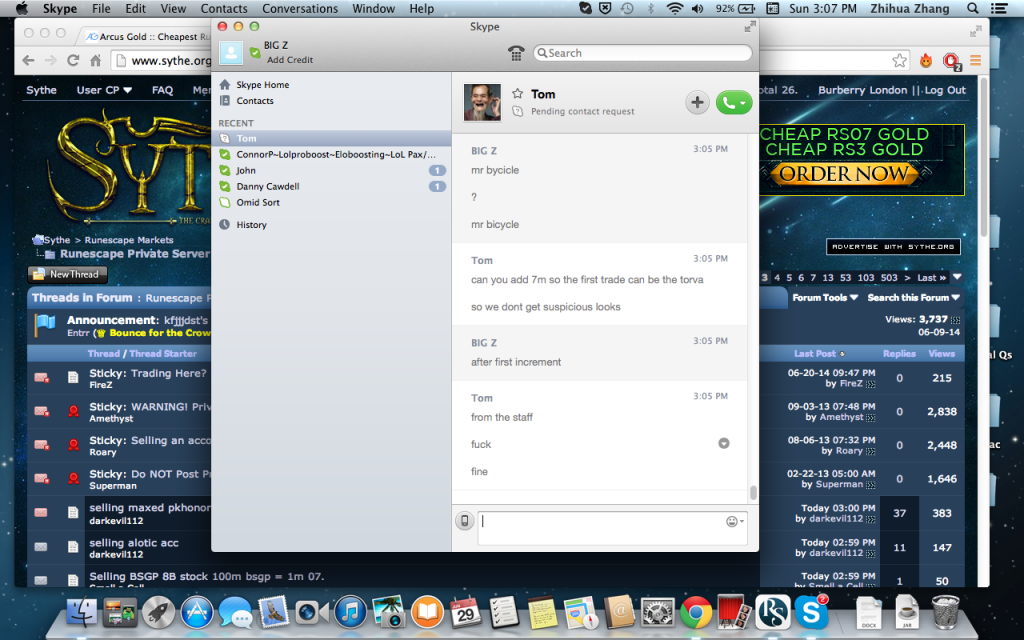Open the File menu

pyautogui.click(x=101, y=8)
